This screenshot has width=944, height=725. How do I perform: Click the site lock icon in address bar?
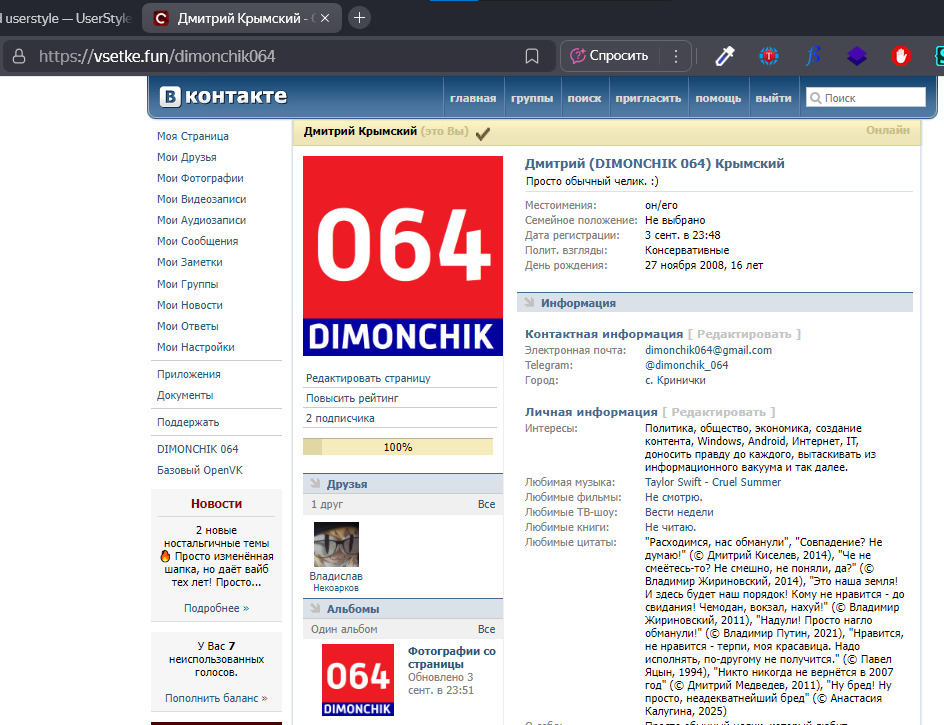click(18, 56)
